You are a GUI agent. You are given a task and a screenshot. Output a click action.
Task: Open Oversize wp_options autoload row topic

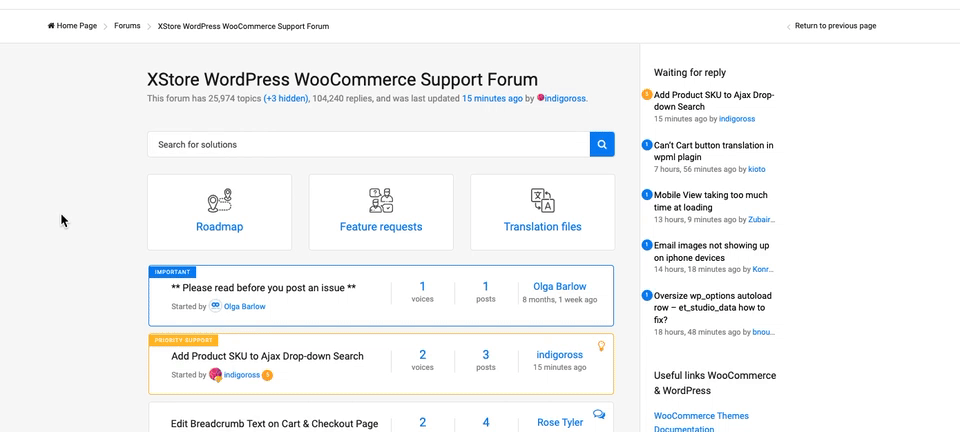[713, 307]
